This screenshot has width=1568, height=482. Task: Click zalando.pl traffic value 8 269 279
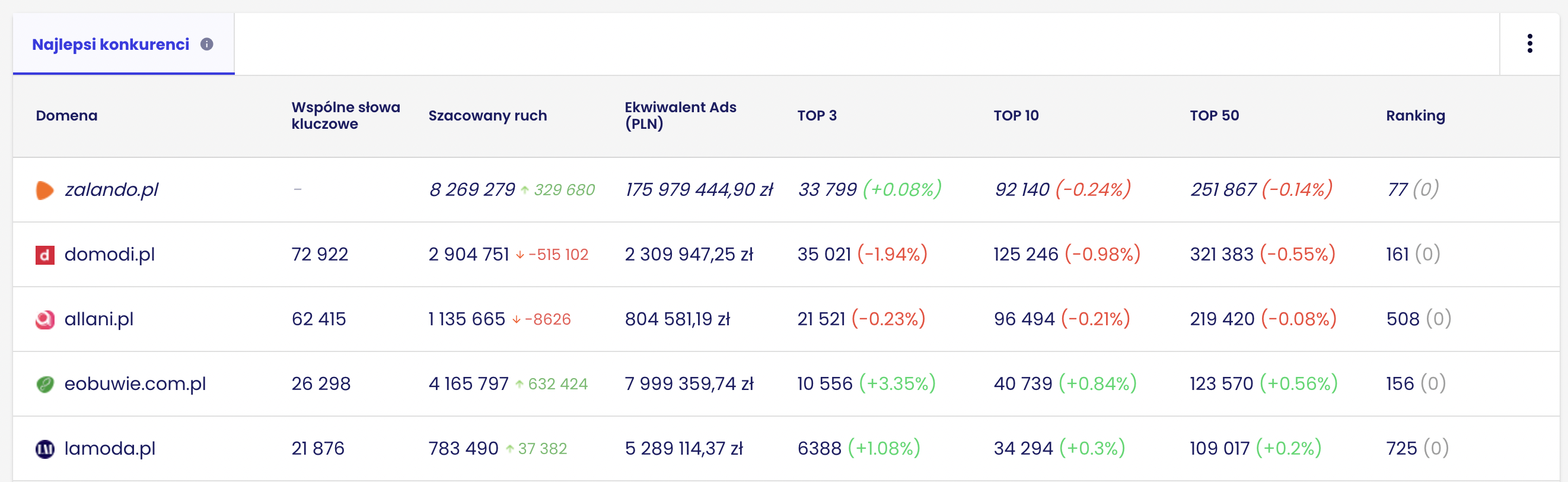click(472, 189)
